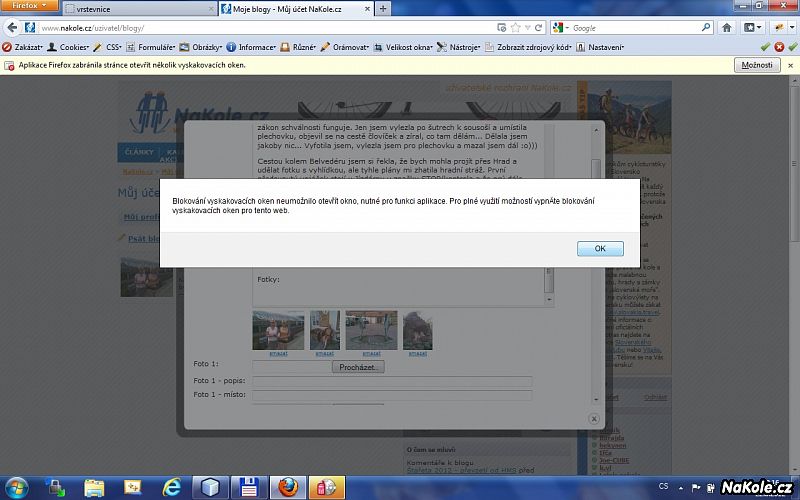The height and width of the screenshot is (500, 800).
Task: Go back with the browser back arrow
Action: pyautogui.click(x=12, y=28)
